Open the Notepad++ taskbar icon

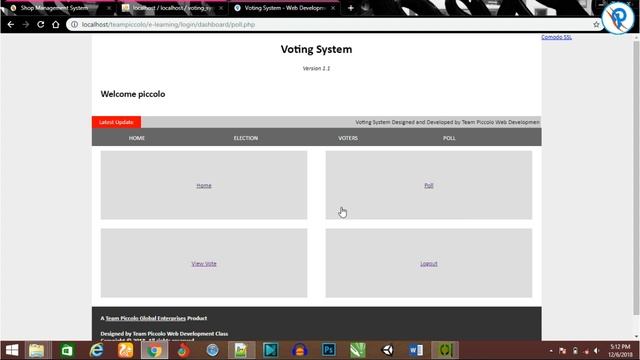241,350
